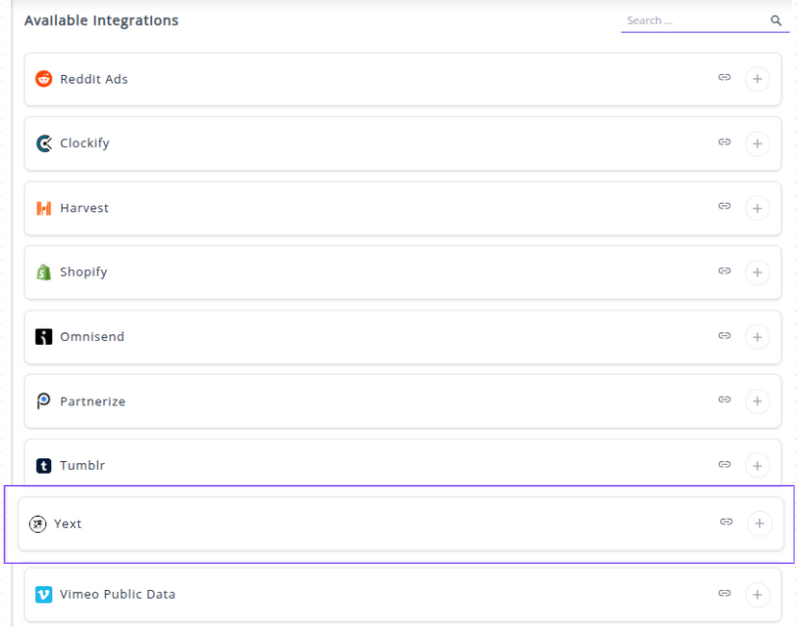Add the Clockify integration with plus
Image resolution: width=801 pixels, height=627 pixels.
click(x=757, y=144)
